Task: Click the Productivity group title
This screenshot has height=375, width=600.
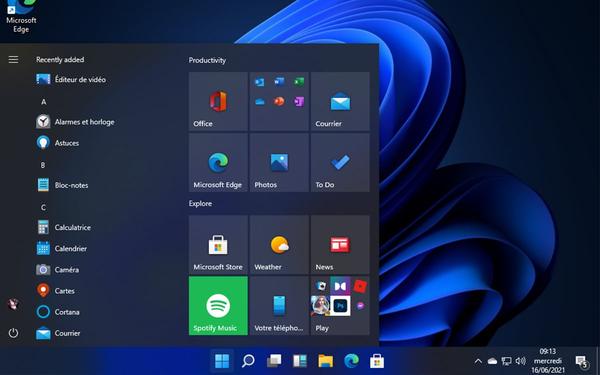Action: (x=207, y=60)
